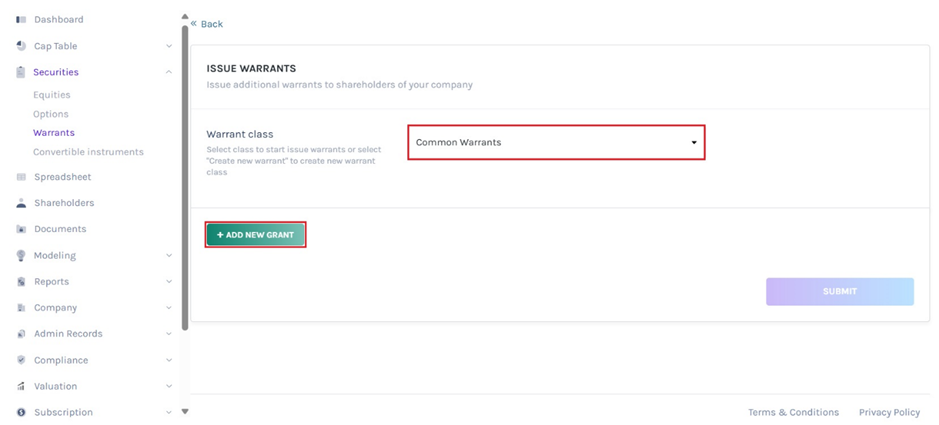Open the Equities submenu item
The image size is (939, 425).
[x=52, y=95]
